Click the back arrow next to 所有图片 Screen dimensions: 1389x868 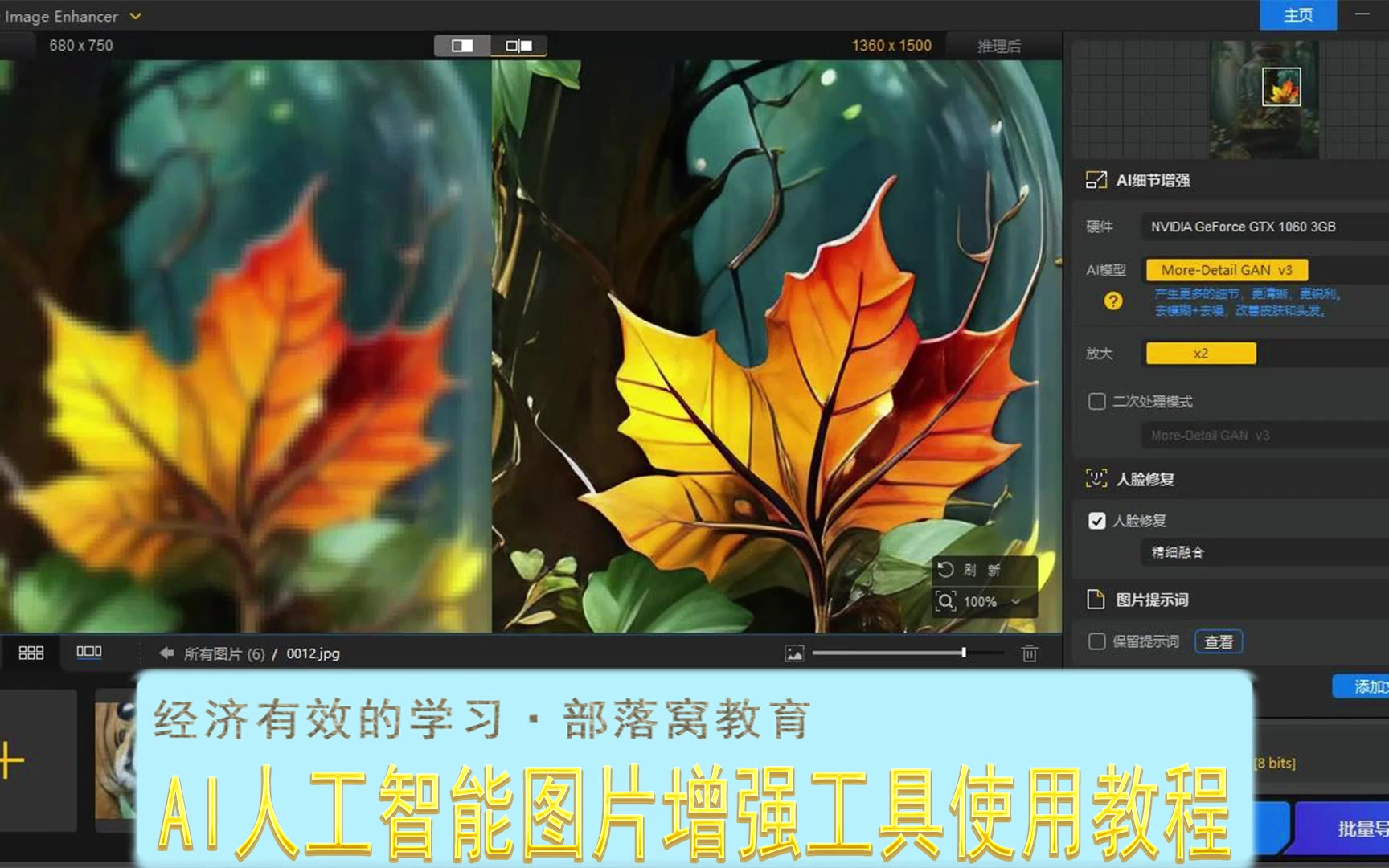(166, 653)
